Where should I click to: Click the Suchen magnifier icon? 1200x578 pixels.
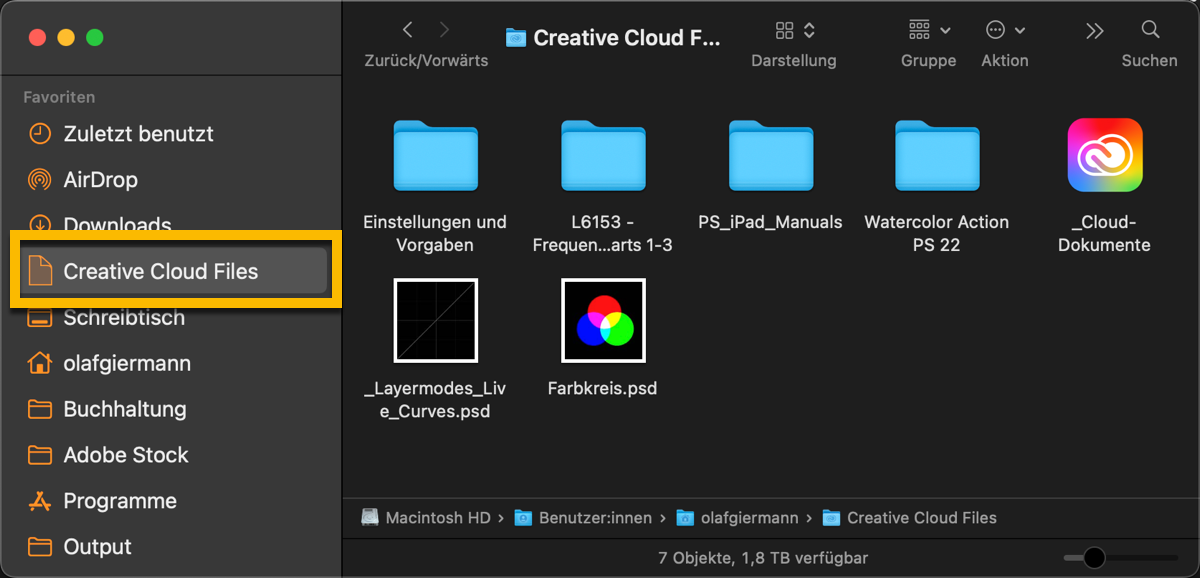(1150, 30)
